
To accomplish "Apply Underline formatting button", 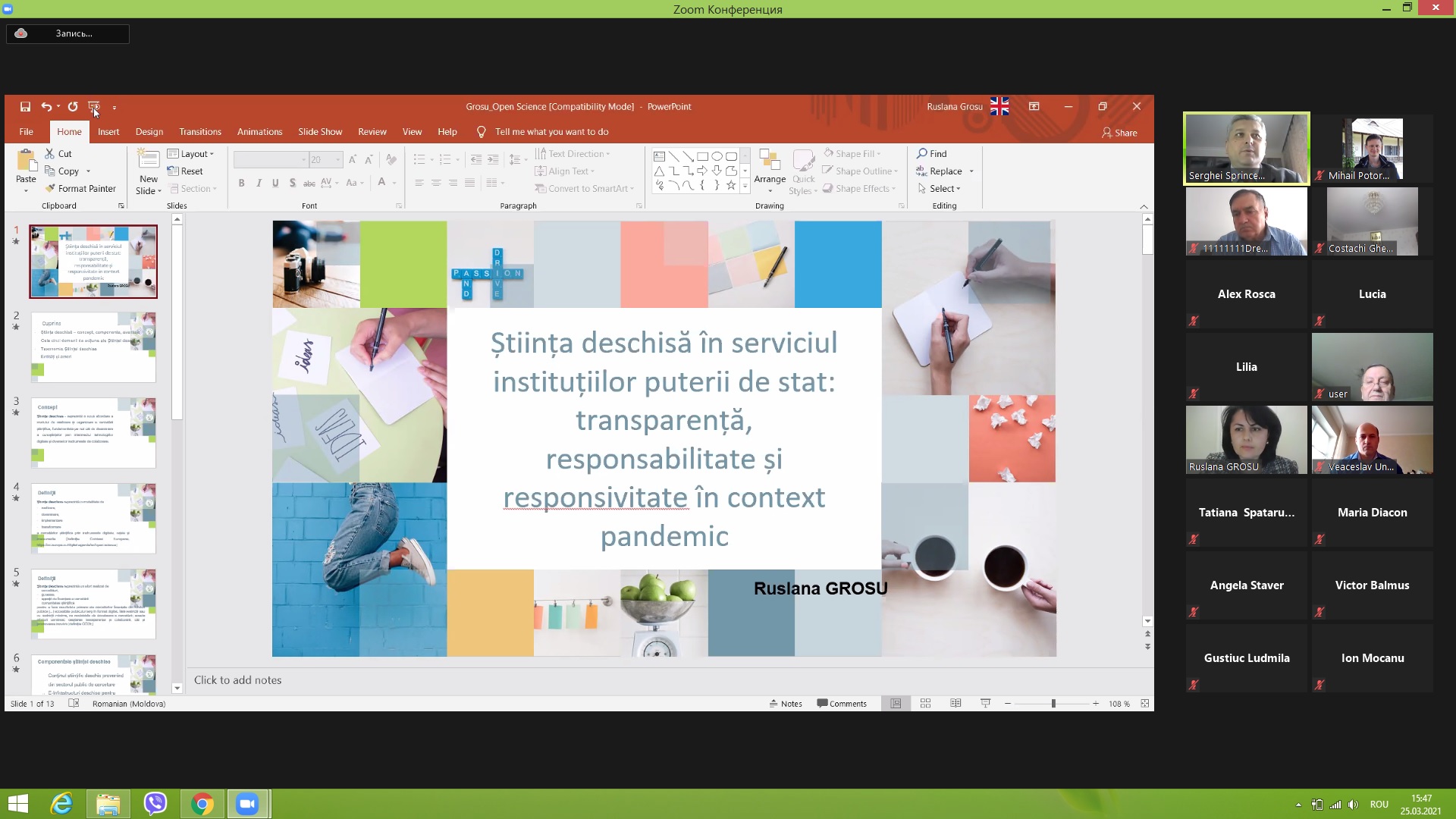I will pyautogui.click(x=275, y=183).
